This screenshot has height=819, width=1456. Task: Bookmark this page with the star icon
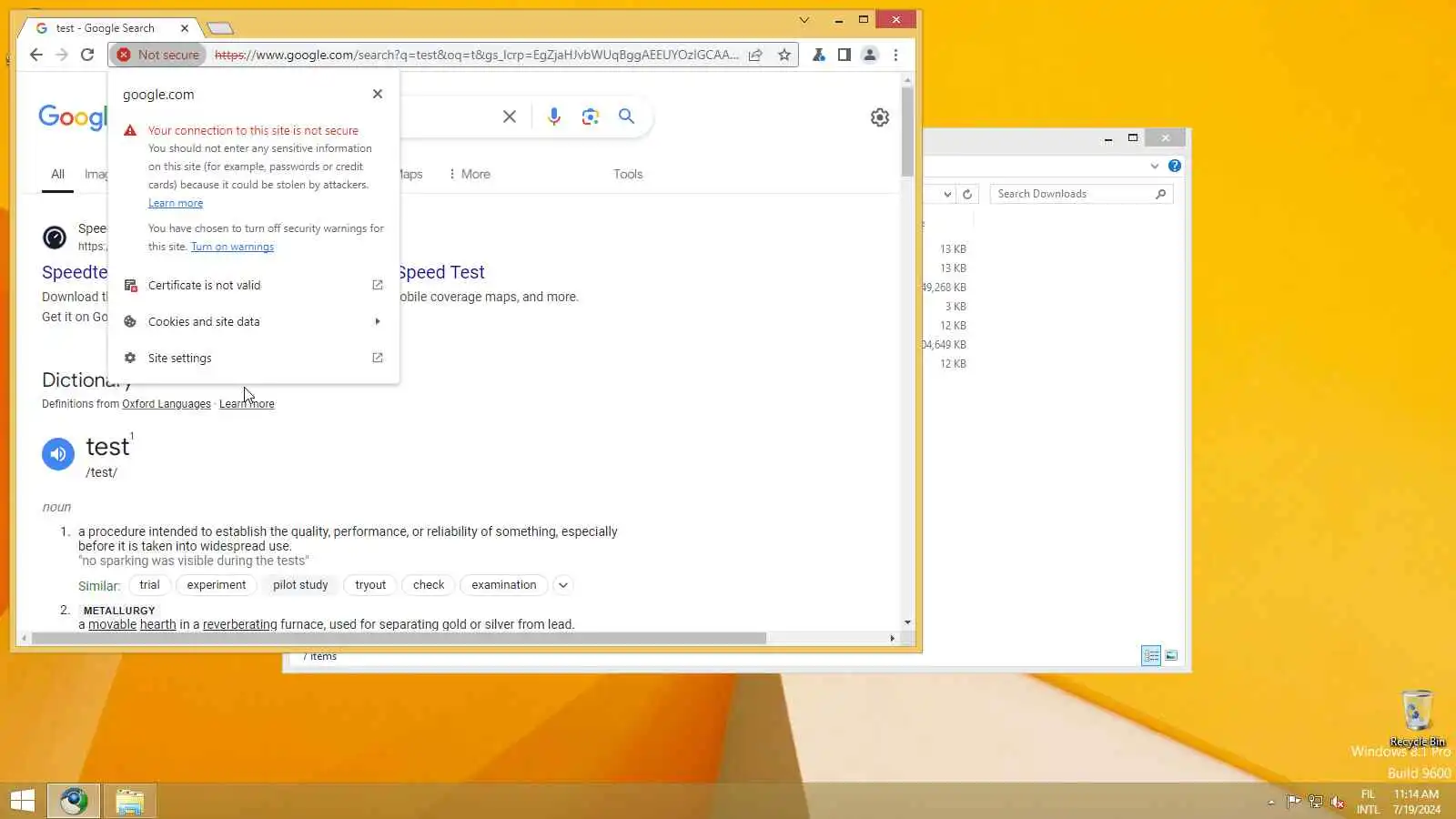tap(784, 55)
